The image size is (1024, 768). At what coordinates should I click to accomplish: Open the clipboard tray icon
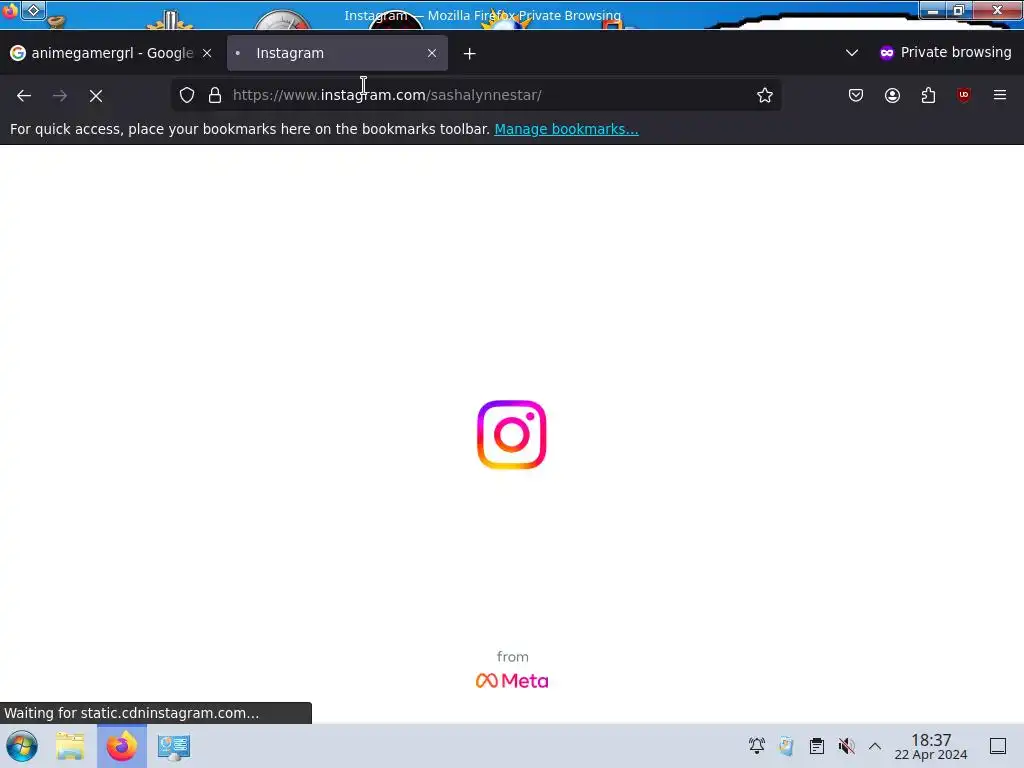coord(816,746)
